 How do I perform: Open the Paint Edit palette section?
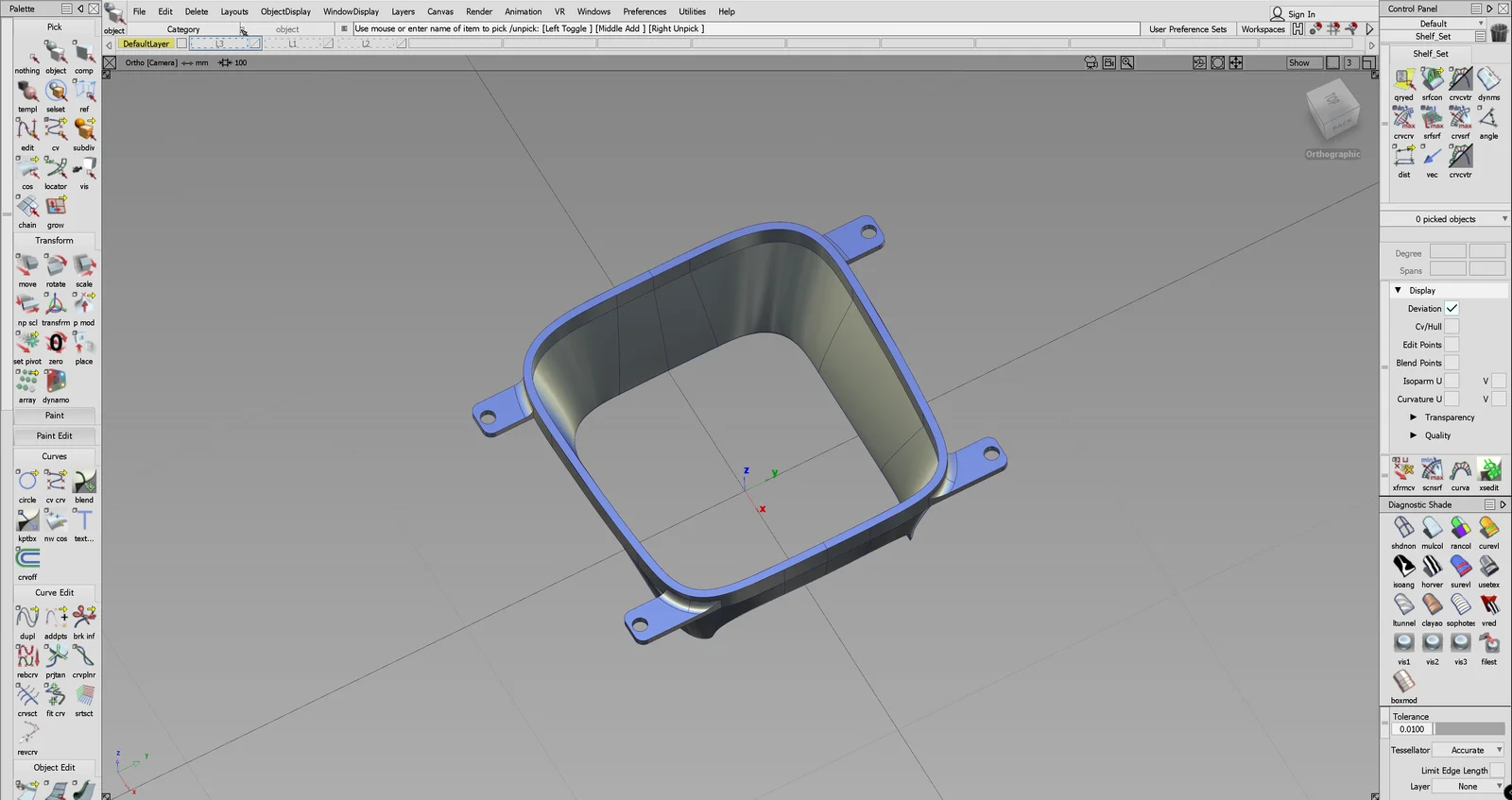tap(55, 435)
